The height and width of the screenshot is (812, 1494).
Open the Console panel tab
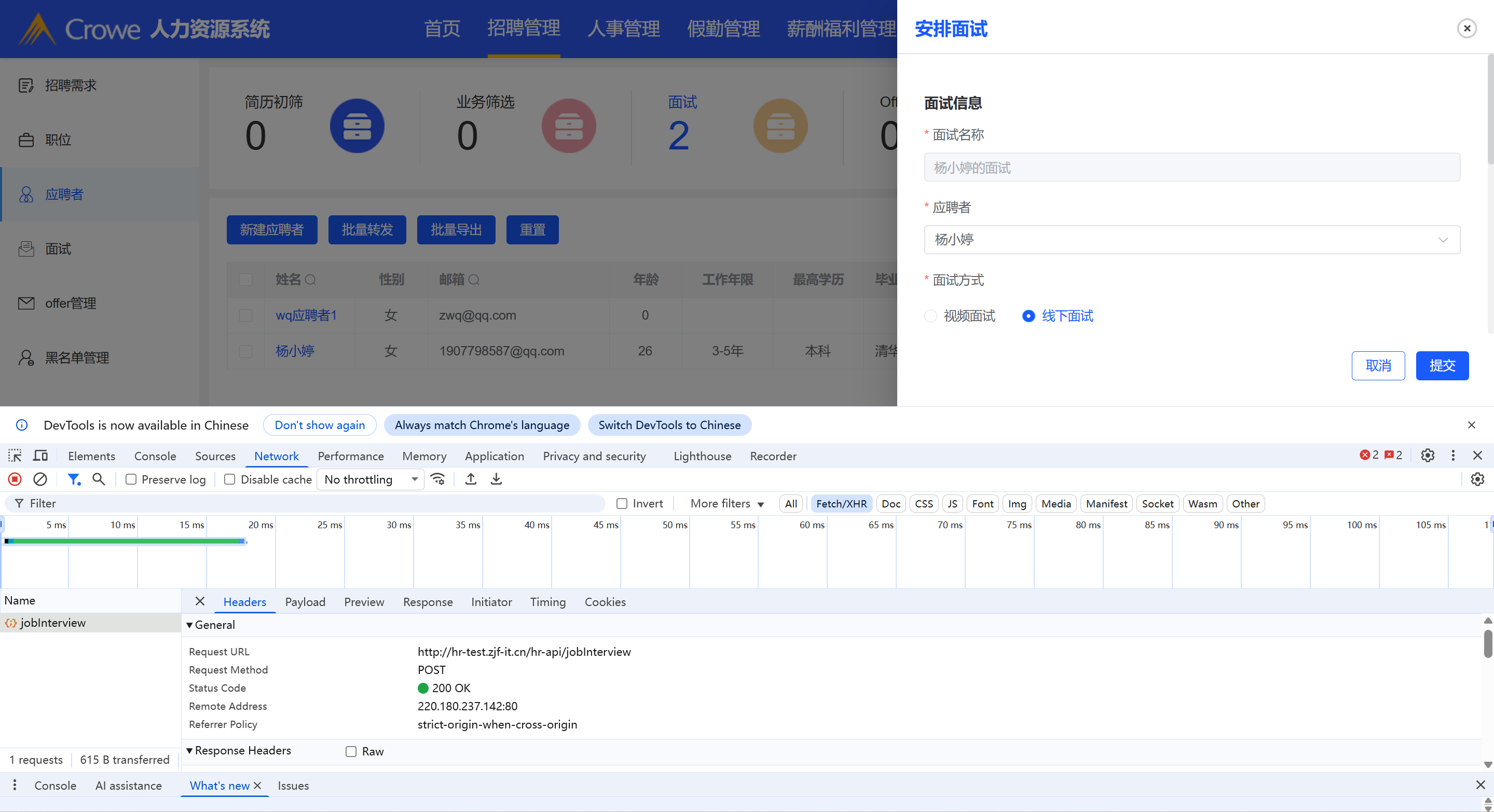(x=155, y=456)
